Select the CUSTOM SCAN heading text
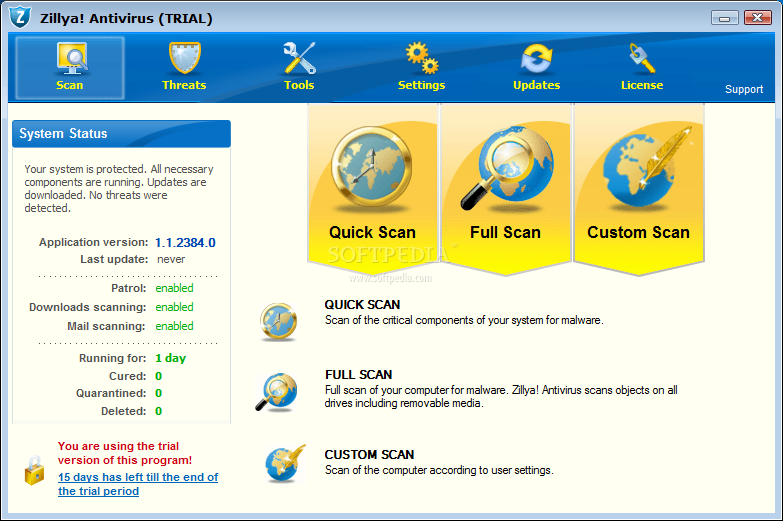Viewport: 783px width, 521px height. (370, 455)
